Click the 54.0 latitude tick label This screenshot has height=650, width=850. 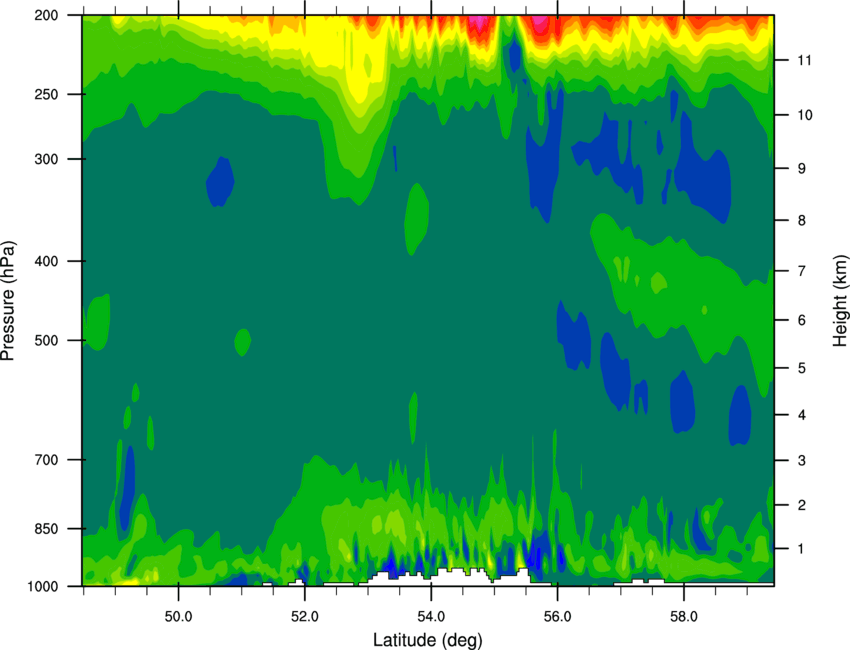[x=431, y=617]
